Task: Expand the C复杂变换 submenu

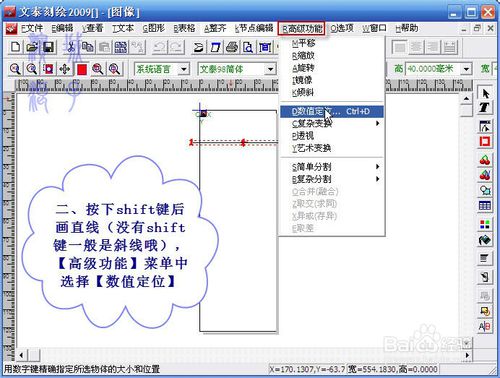Action: coord(332,123)
